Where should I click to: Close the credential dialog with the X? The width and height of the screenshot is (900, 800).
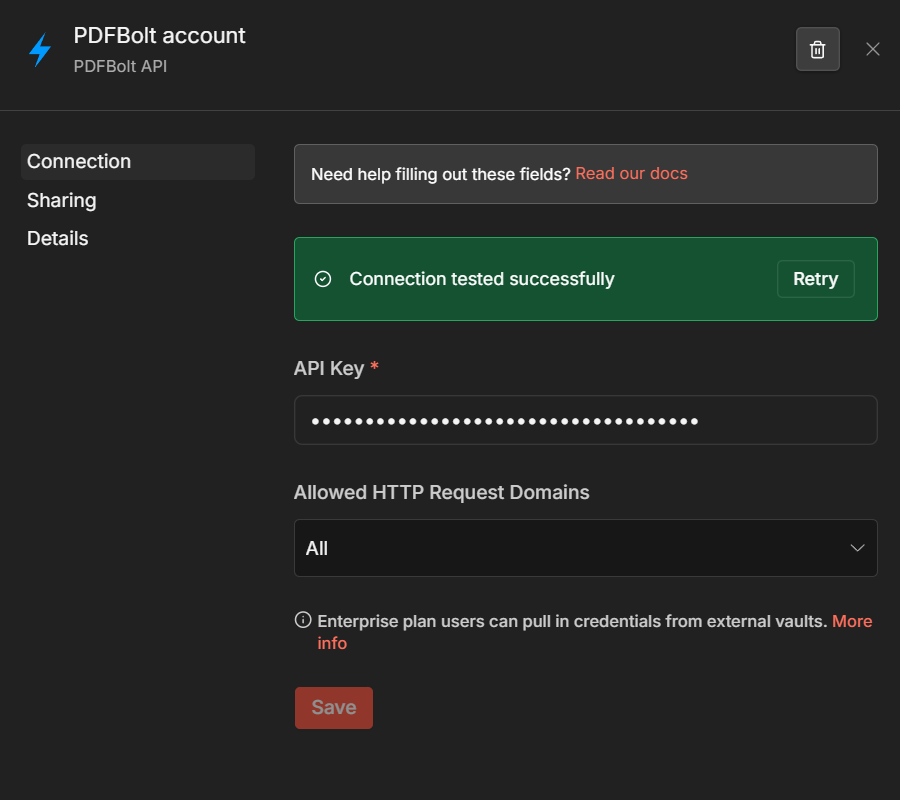872,48
